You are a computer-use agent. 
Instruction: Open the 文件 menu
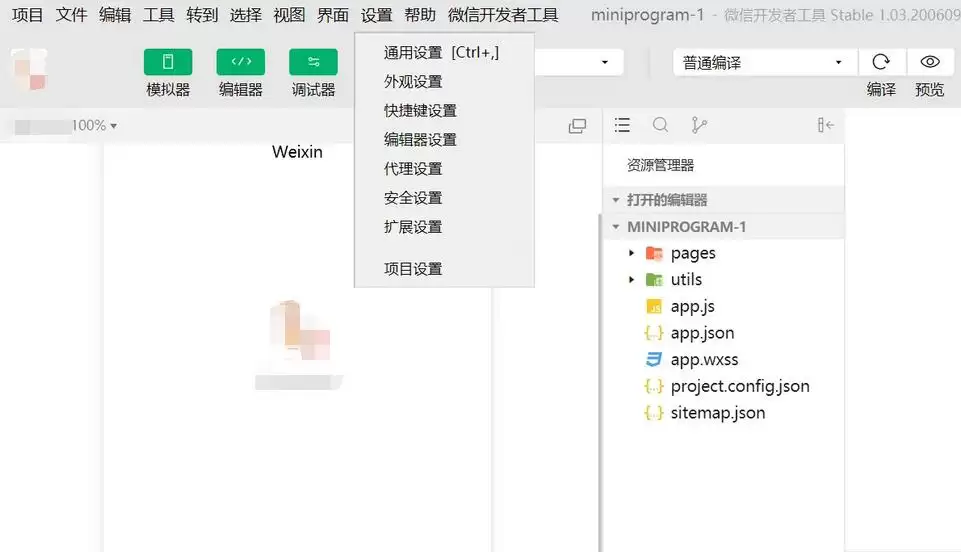tap(71, 15)
